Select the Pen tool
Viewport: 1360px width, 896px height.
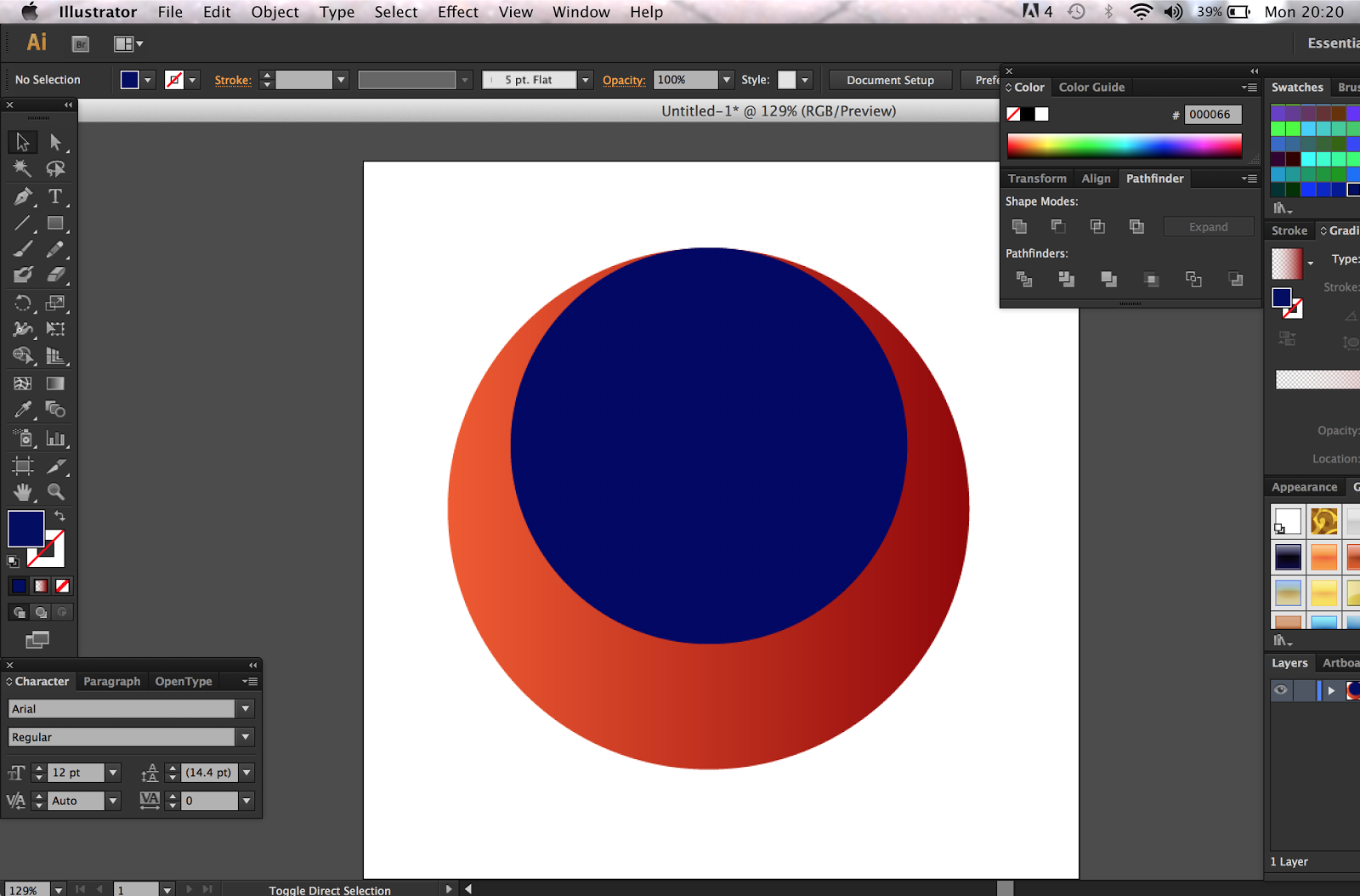coord(23,196)
